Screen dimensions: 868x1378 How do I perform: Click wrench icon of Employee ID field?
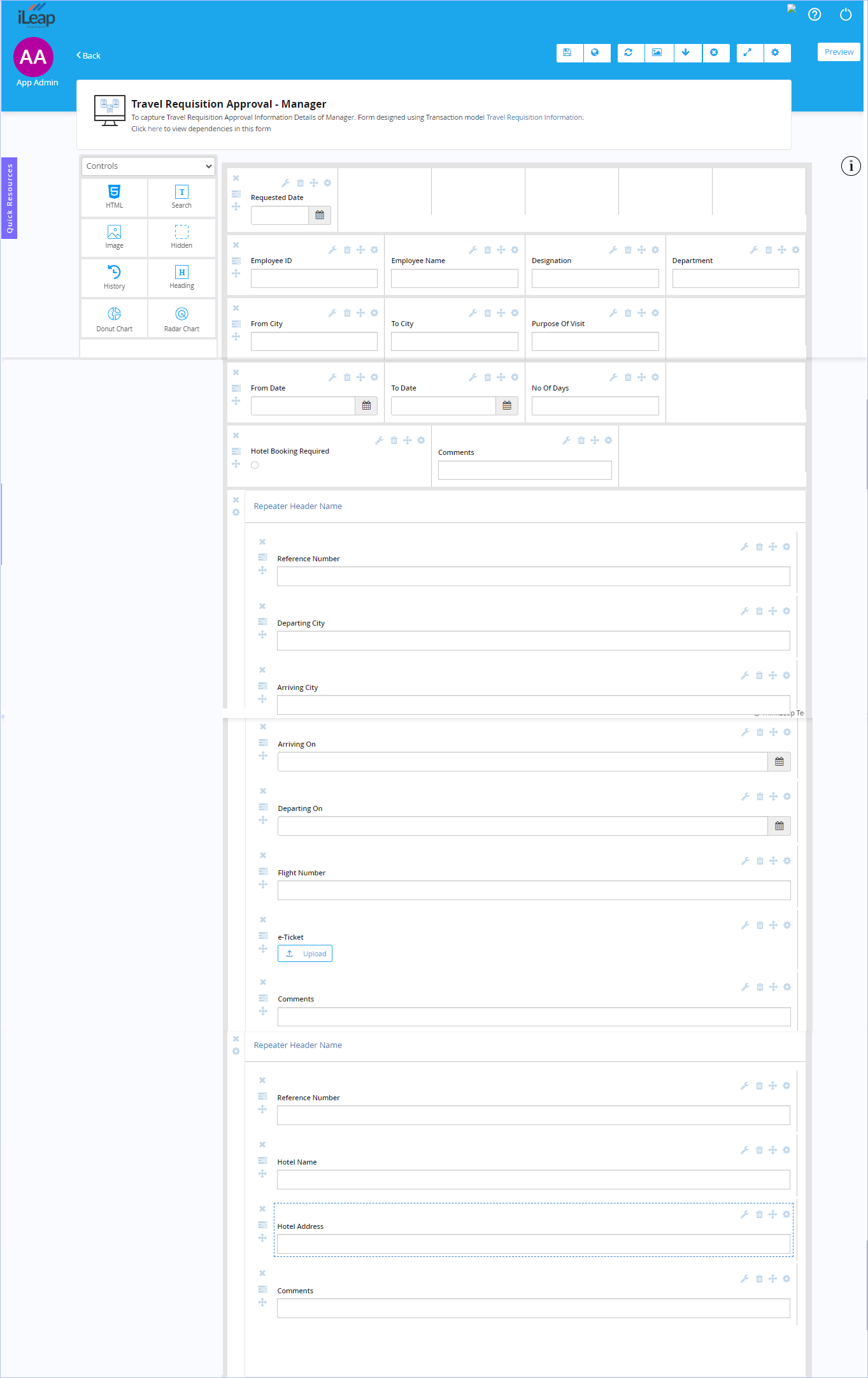332,250
